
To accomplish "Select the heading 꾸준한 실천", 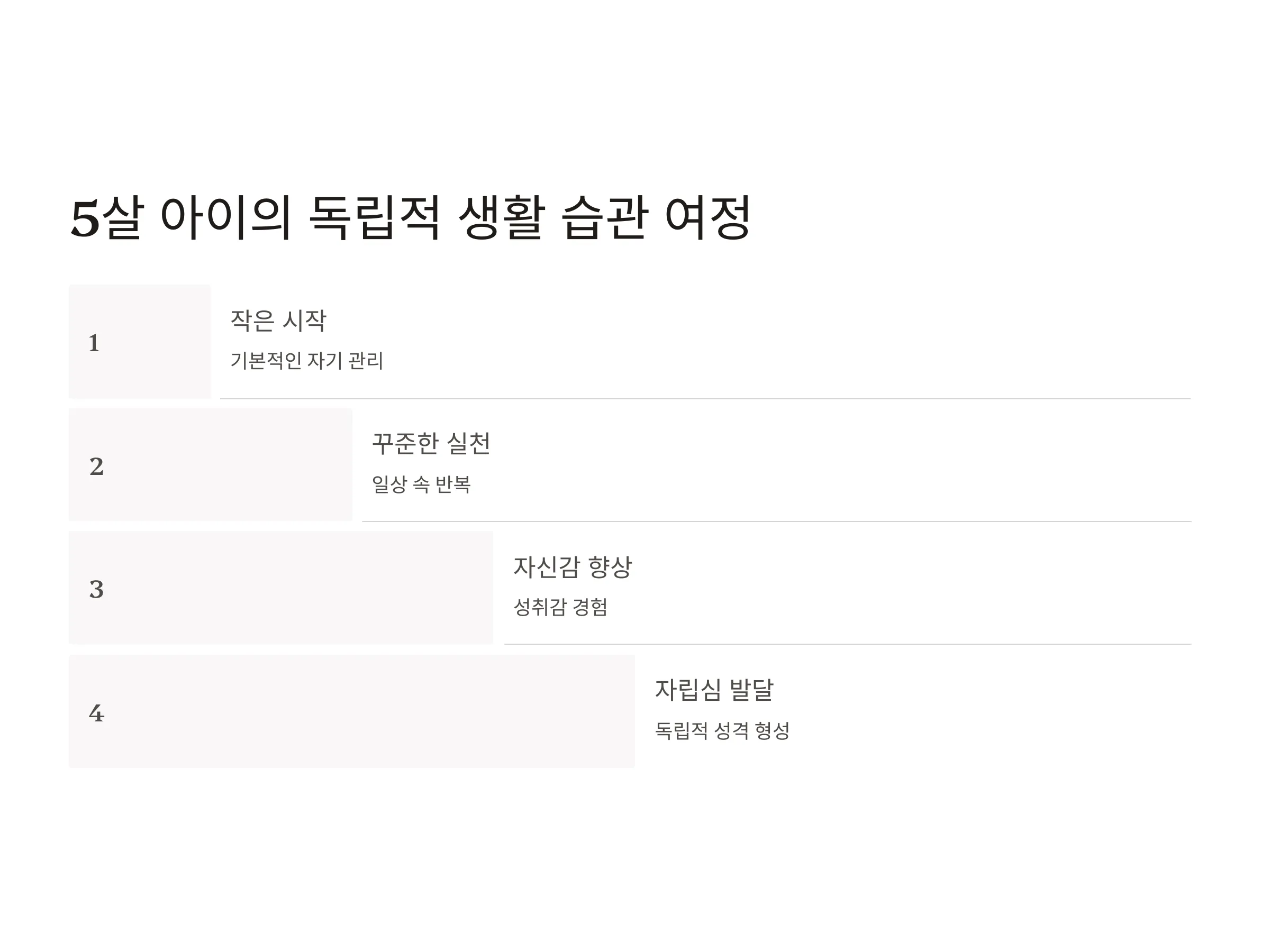I will click(431, 444).
